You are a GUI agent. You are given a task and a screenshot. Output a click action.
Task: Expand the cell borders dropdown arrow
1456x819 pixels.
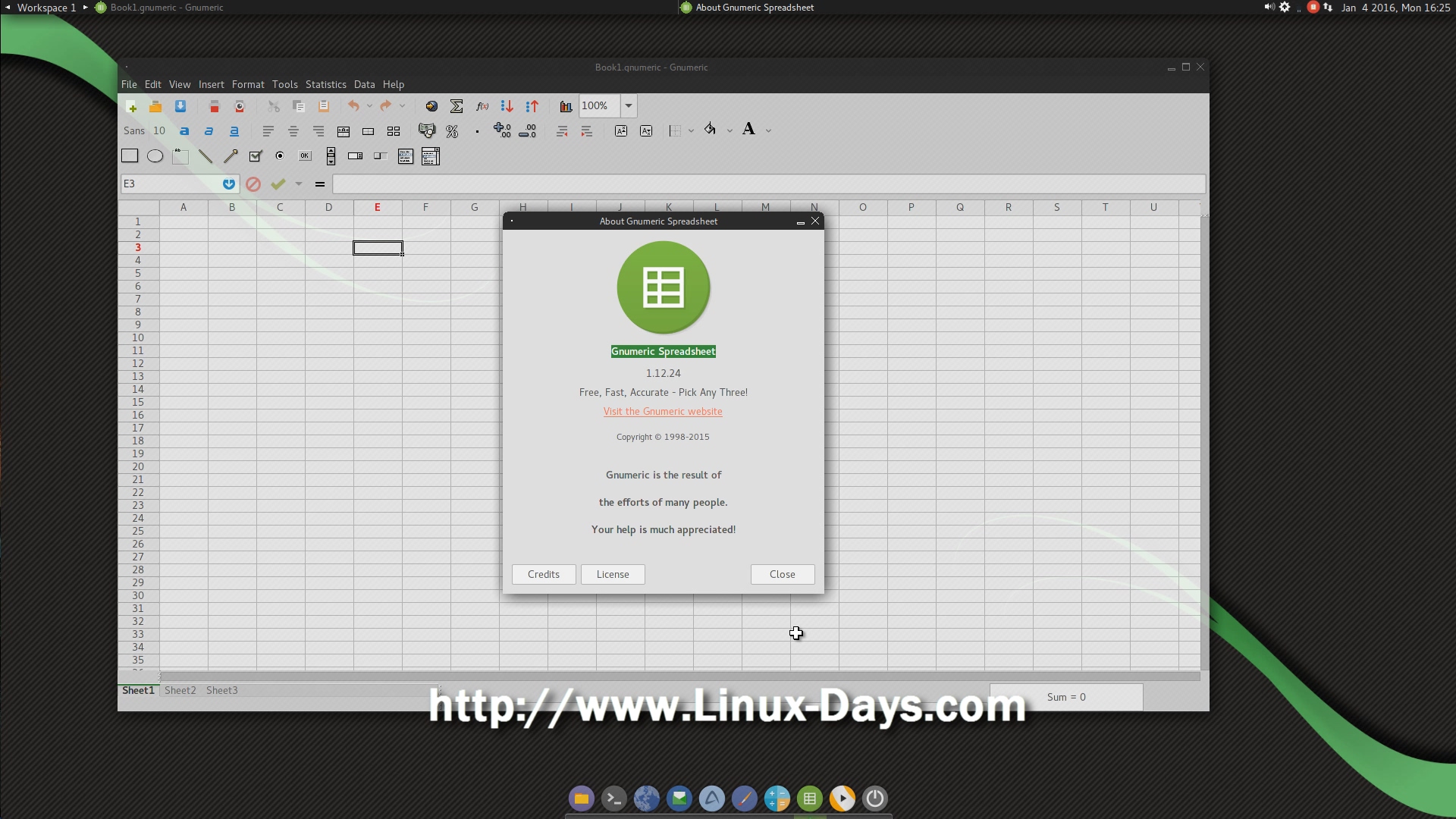[691, 131]
